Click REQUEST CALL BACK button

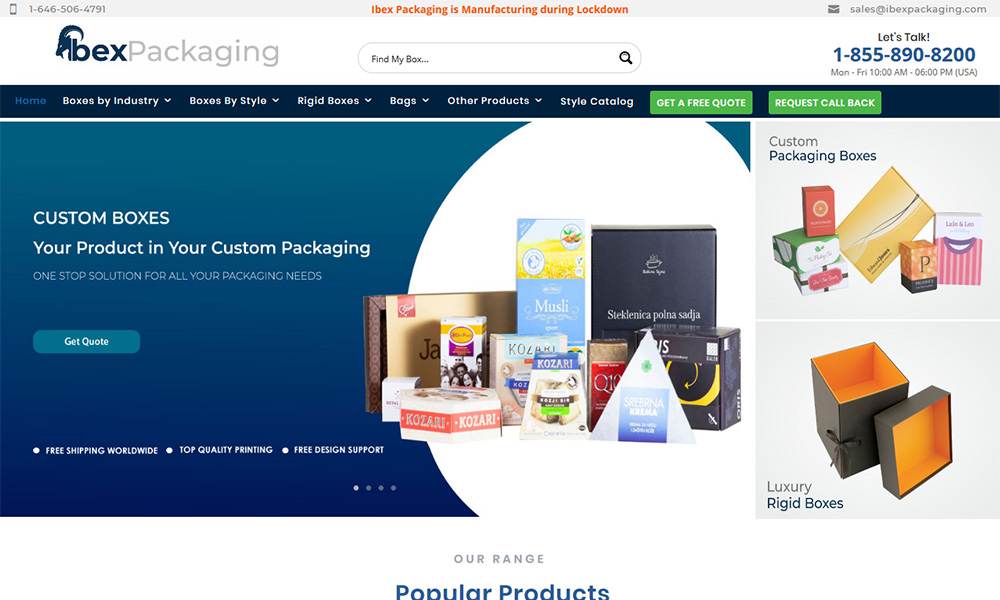click(825, 103)
